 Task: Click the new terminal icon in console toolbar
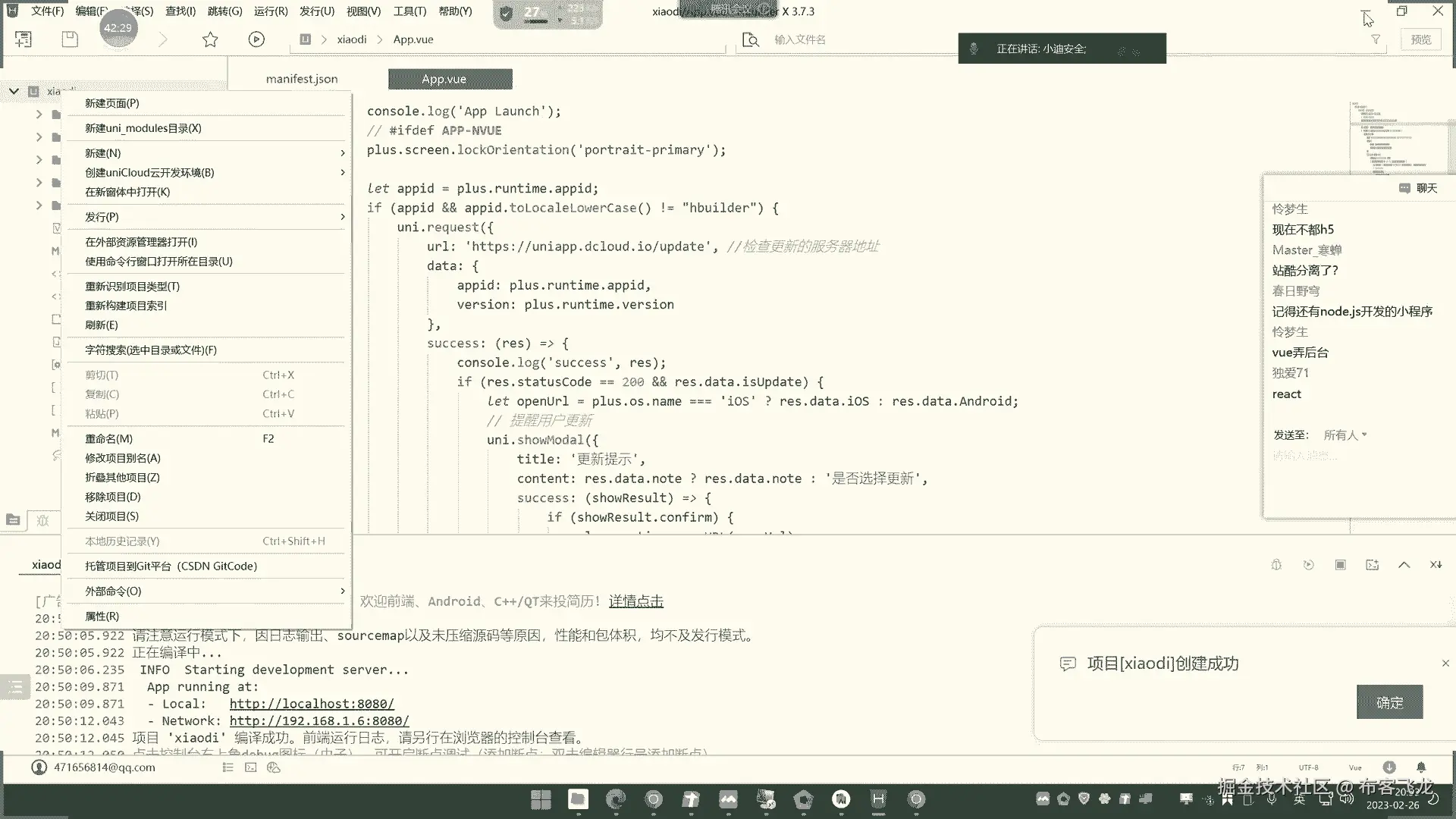(x=1372, y=565)
